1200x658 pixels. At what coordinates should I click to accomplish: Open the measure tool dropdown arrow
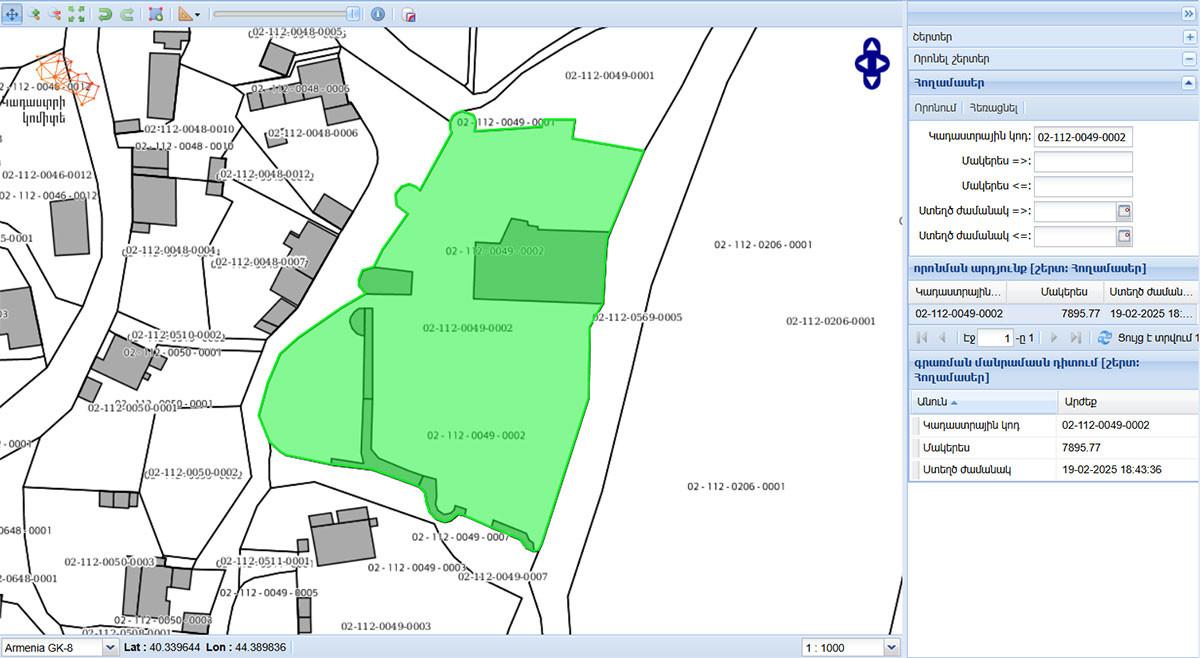tap(197, 15)
